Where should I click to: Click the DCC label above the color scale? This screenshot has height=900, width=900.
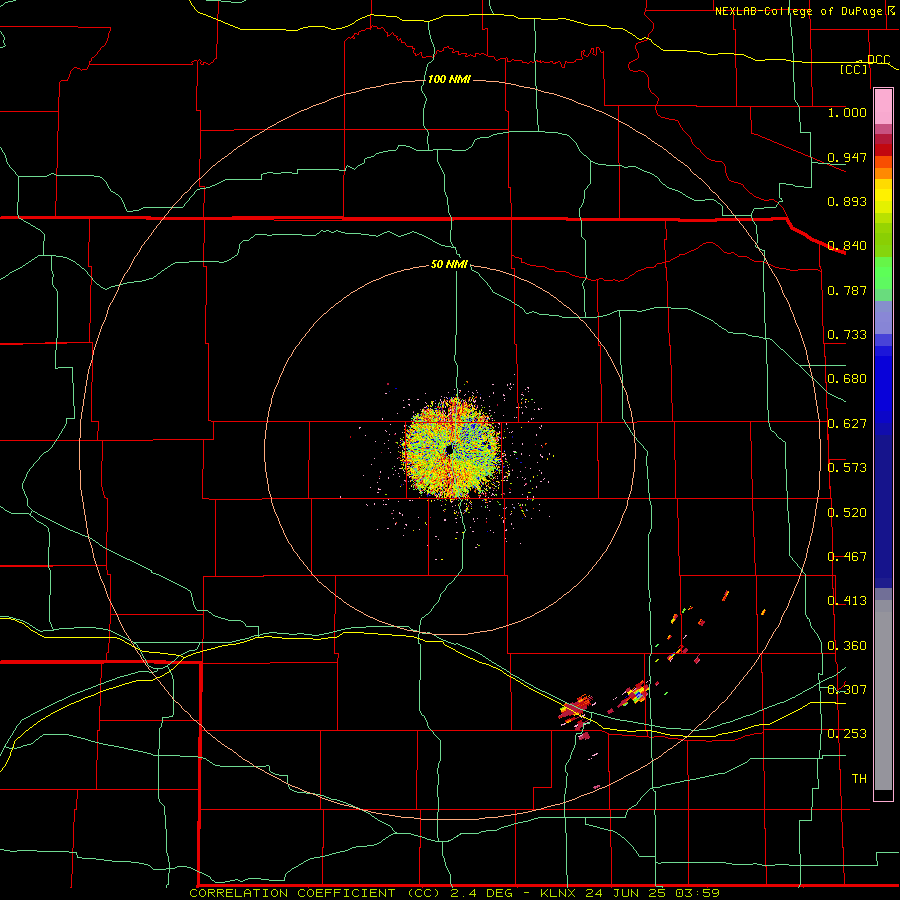pyautogui.click(x=878, y=60)
